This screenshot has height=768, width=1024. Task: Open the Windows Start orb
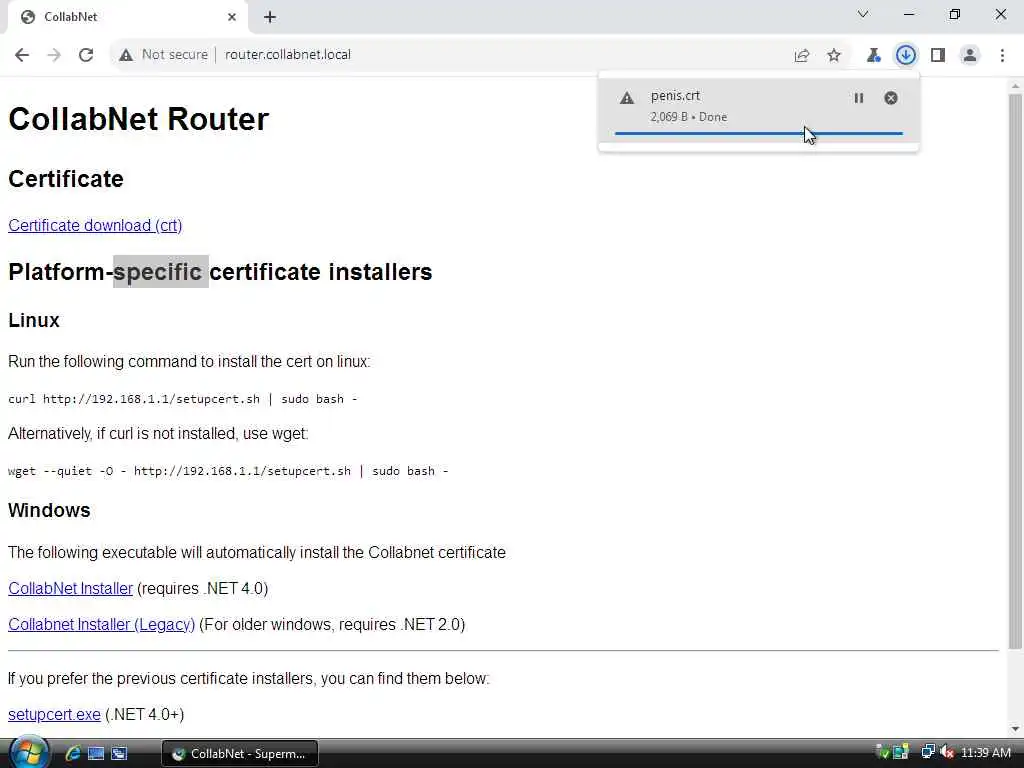point(29,751)
